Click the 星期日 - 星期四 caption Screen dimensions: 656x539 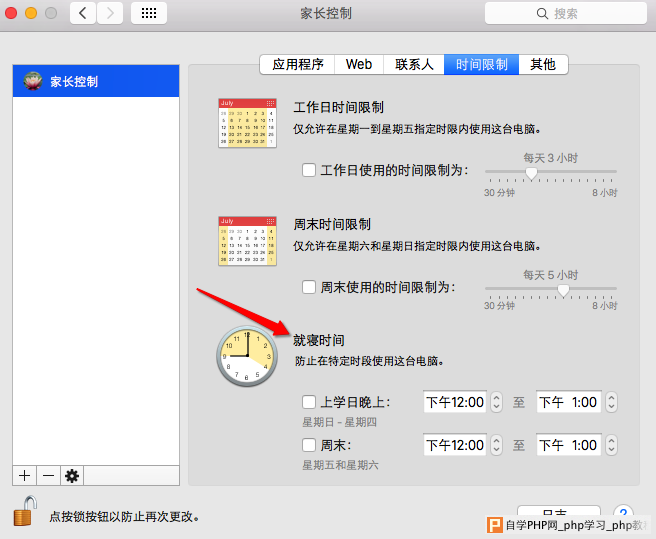340,422
